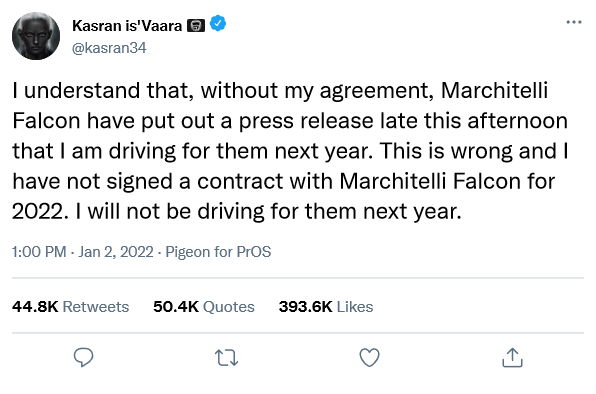Click the square affiliate badge beside the name
Viewport: 596px width, 394px height.
(196, 26)
